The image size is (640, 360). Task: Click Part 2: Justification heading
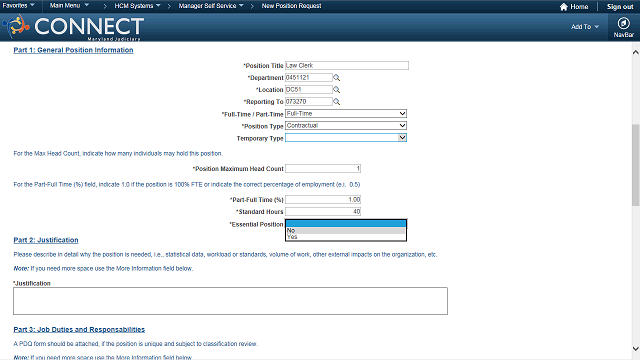46,240
